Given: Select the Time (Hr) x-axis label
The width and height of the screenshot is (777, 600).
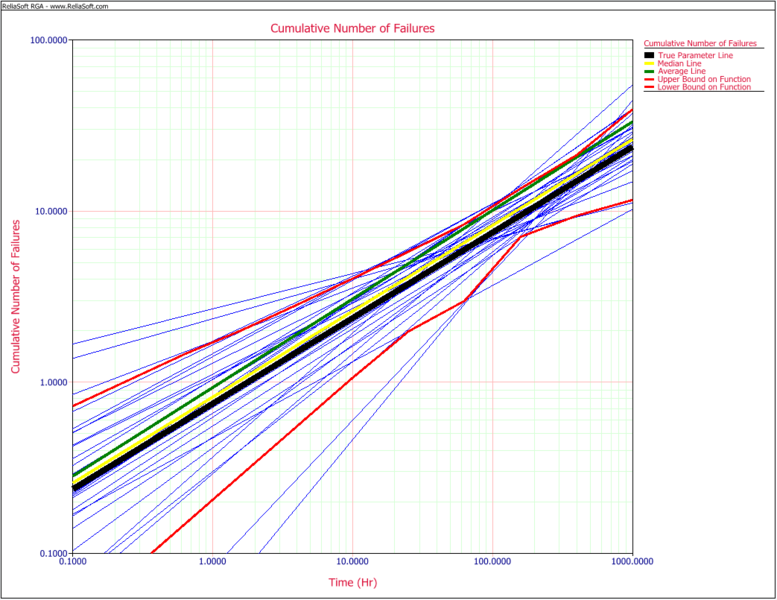Looking at the screenshot, I should (353, 581).
